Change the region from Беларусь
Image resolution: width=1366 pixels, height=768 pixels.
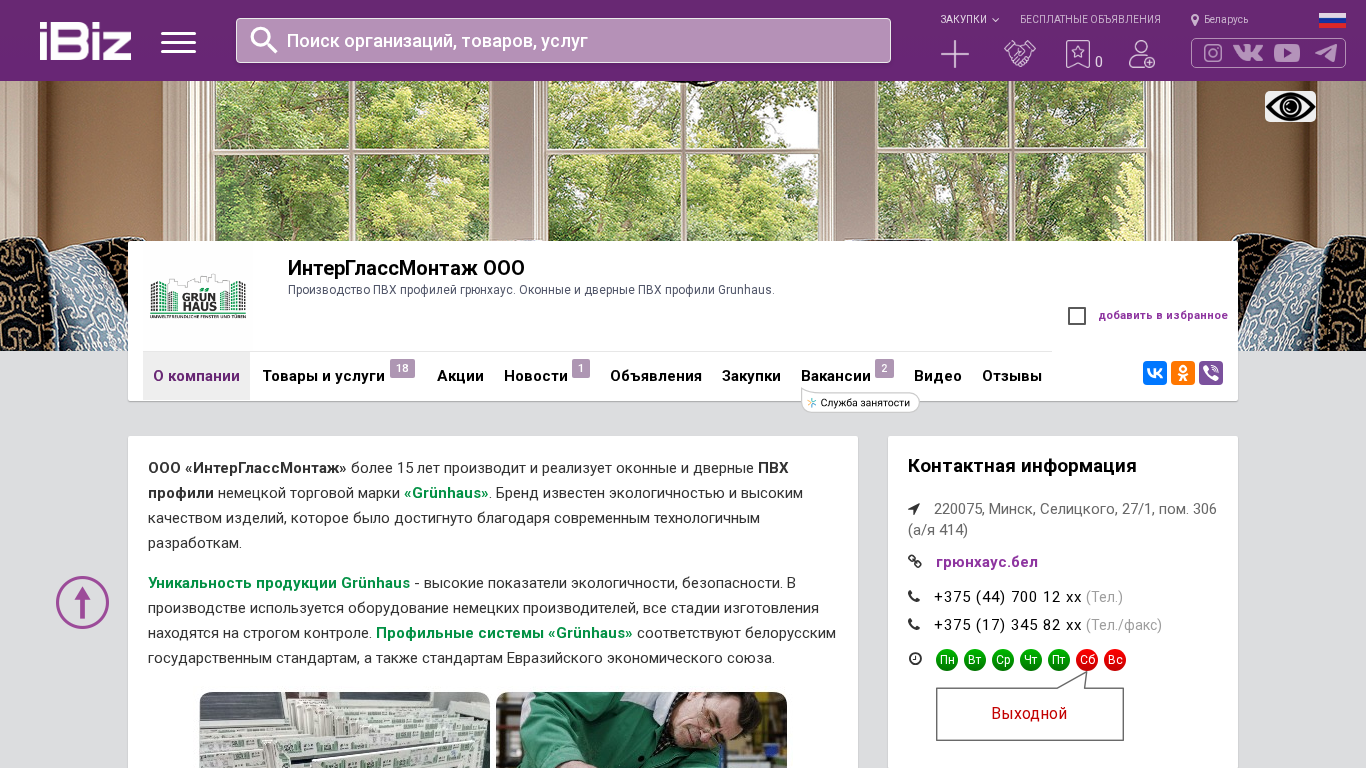(x=1219, y=19)
